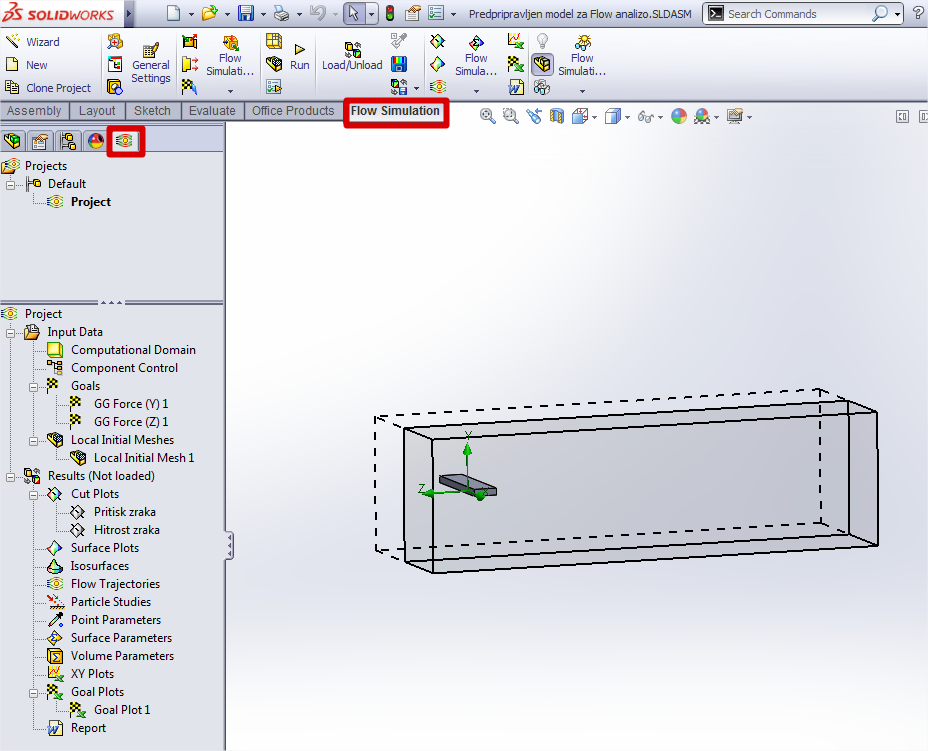928x751 pixels.
Task: Click the Load/Unload results icon
Action: coord(352,57)
